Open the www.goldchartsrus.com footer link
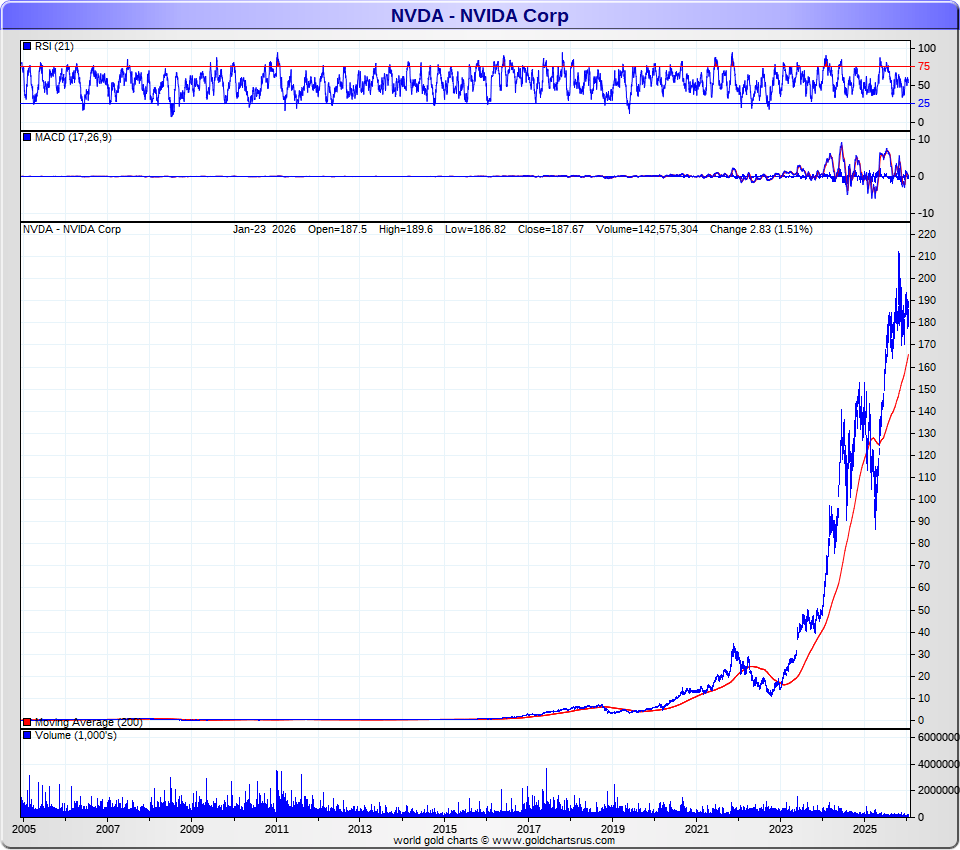The height and width of the screenshot is (850, 960). [x=551, y=841]
